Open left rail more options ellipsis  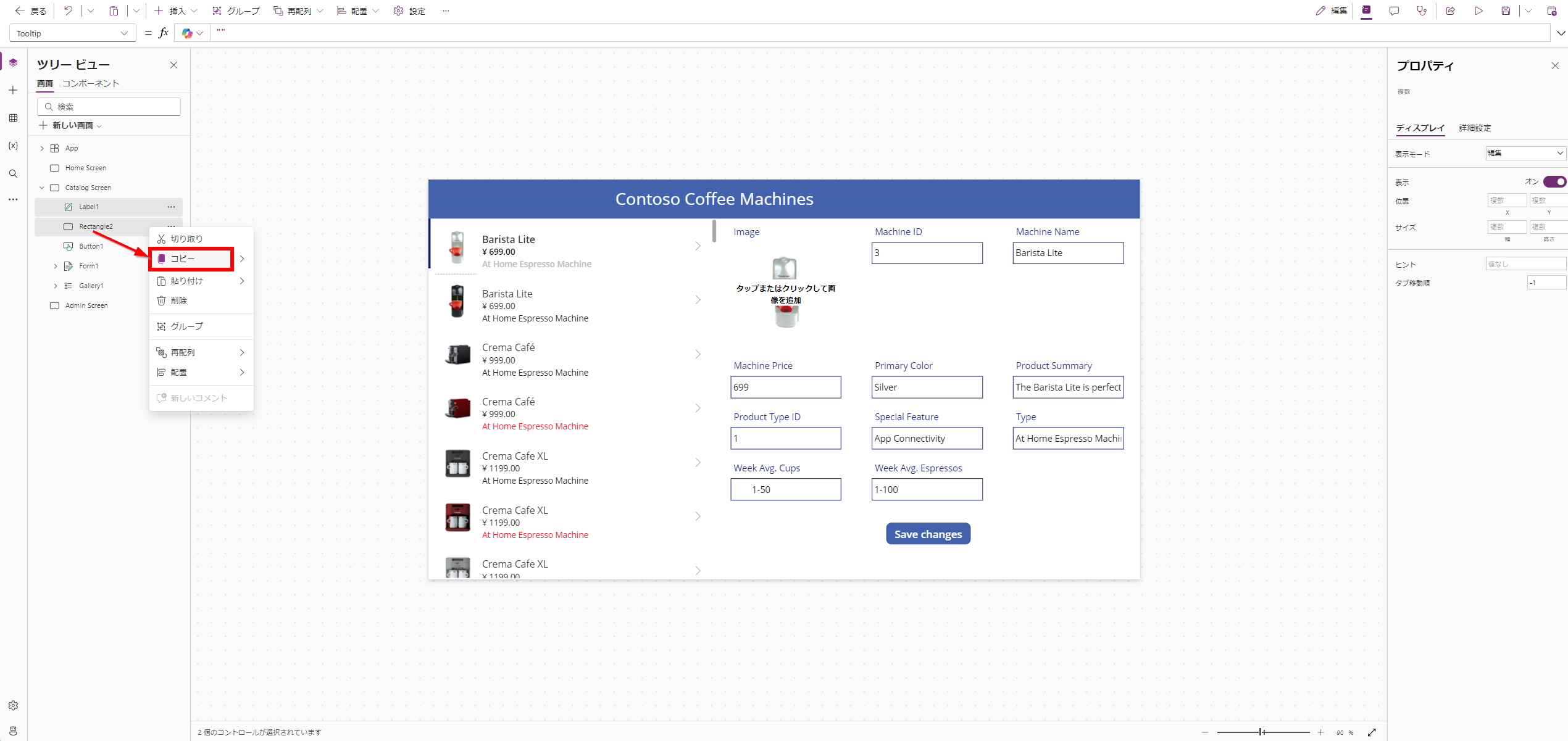[x=13, y=199]
